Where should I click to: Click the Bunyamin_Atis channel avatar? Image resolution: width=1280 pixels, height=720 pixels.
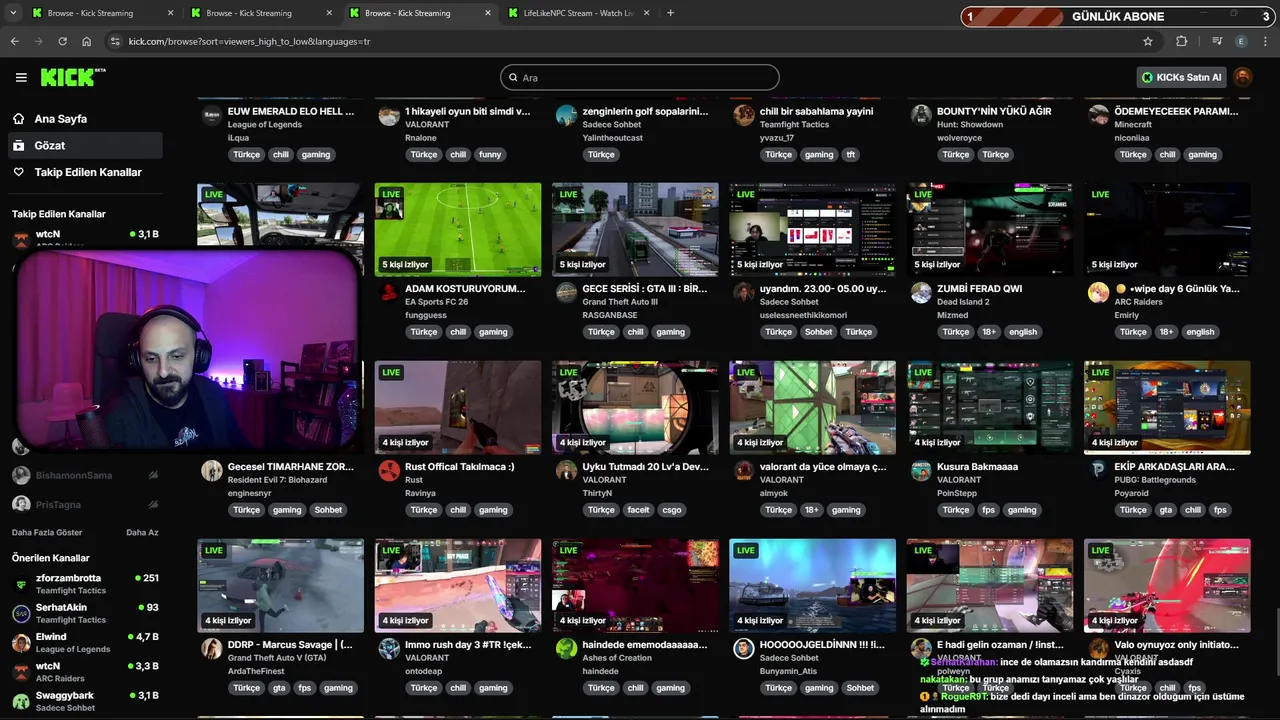[x=744, y=649]
